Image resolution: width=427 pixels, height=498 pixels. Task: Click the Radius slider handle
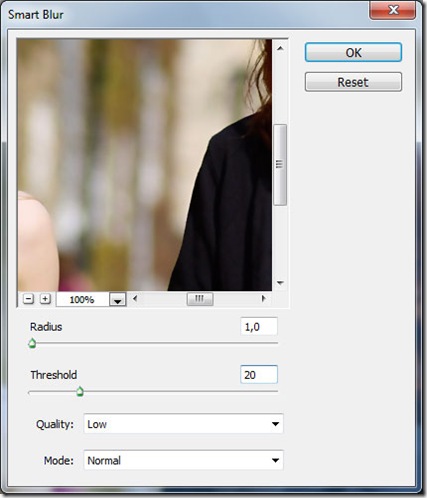coord(32,343)
